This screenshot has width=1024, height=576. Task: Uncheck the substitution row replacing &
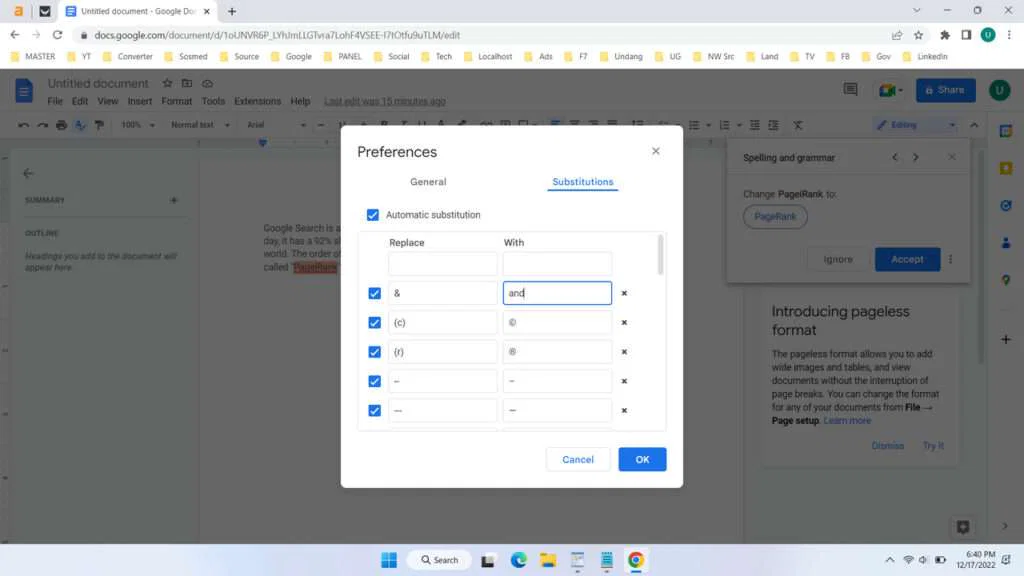(x=374, y=293)
